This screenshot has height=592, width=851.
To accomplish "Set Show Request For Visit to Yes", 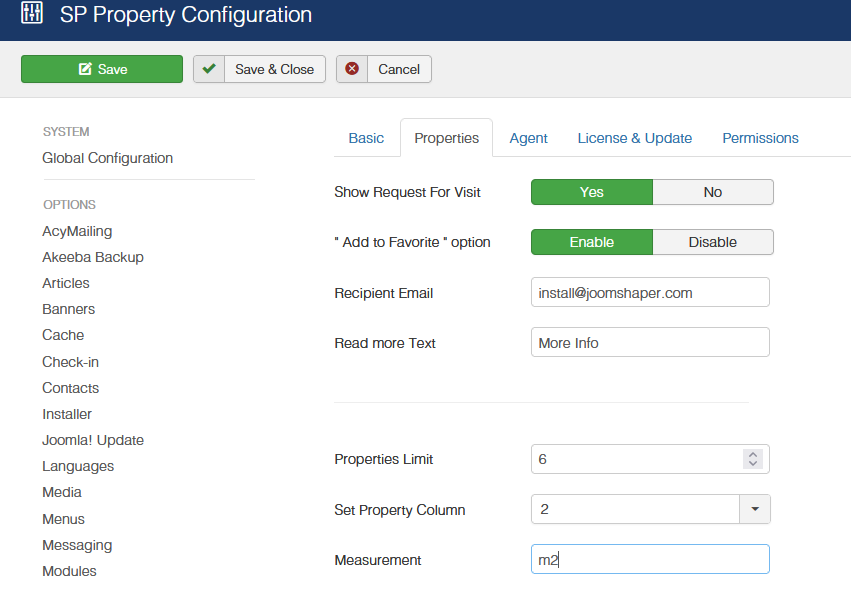I will point(591,192).
